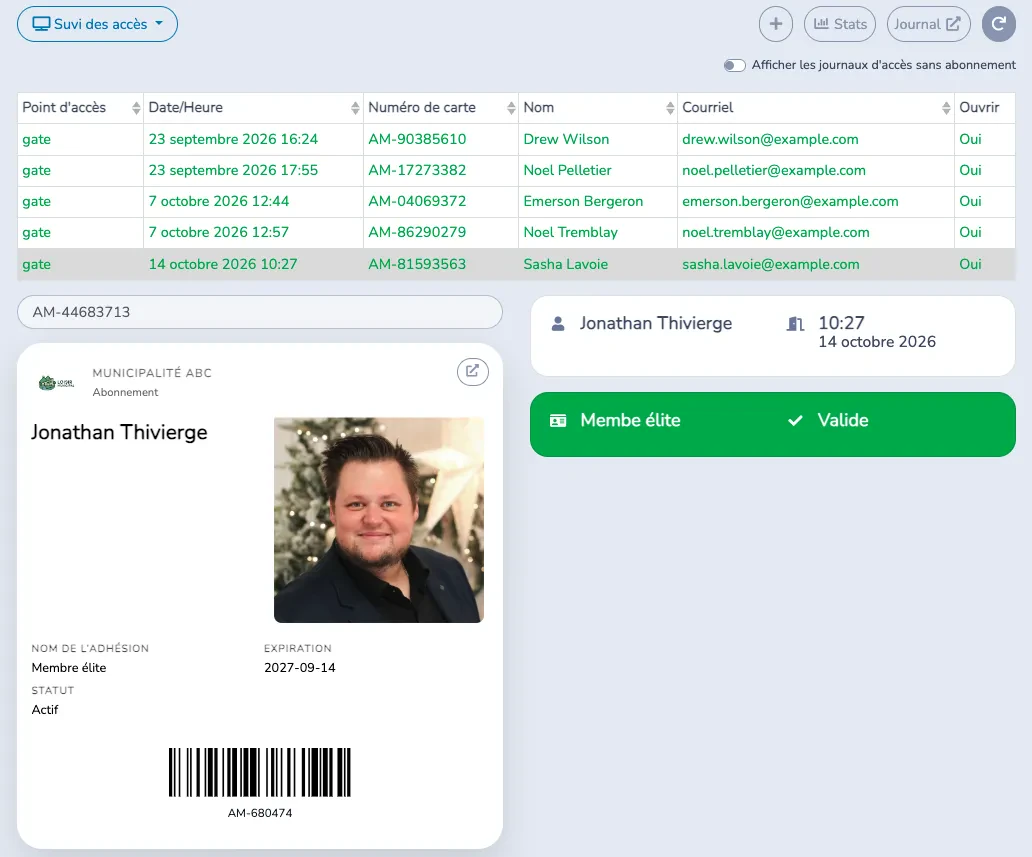The width and height of the screenshot is (1032, 857).
Task: Click Oui in Noel Pelletier row
Action: click(970, 170)
